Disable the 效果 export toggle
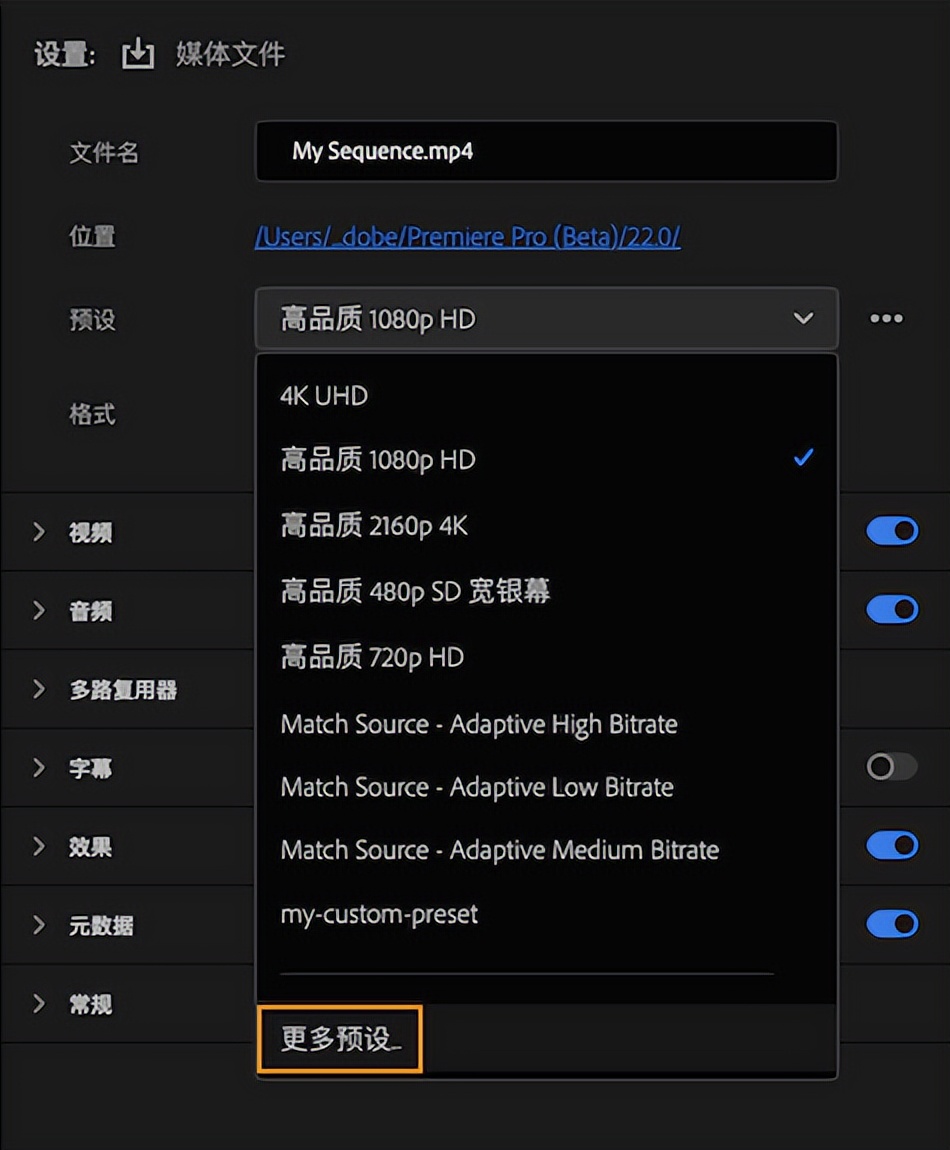The image size is (950, 1150). point(891,845)
